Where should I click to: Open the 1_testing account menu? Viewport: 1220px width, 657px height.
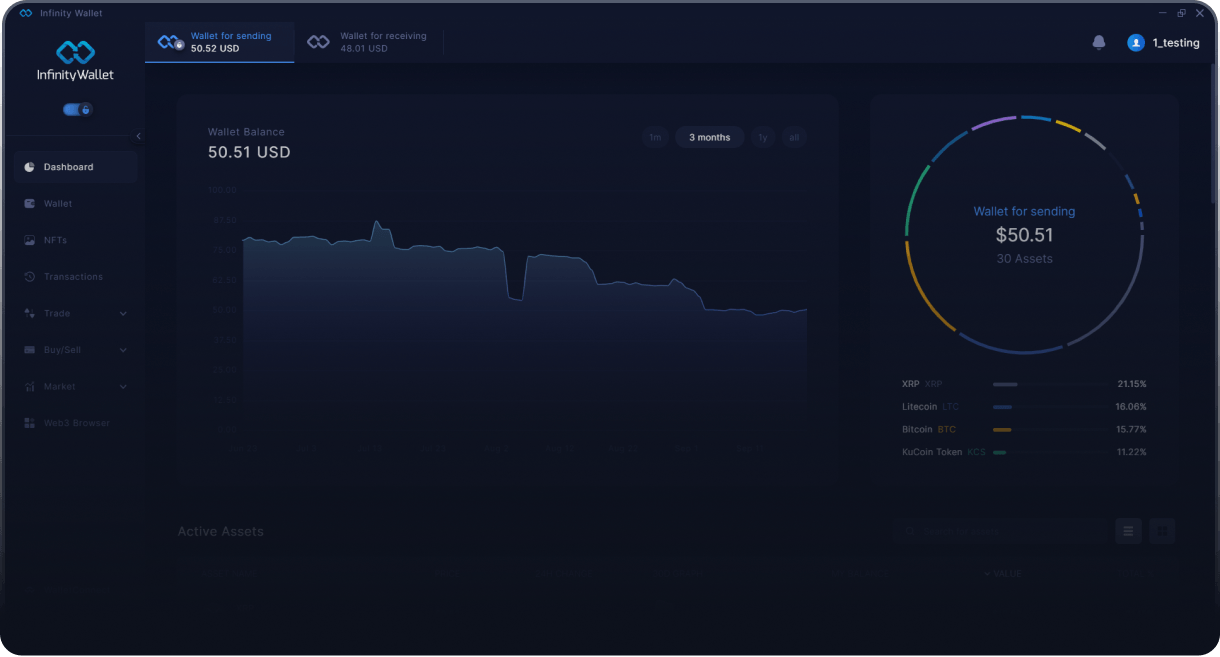[1176, 43]
